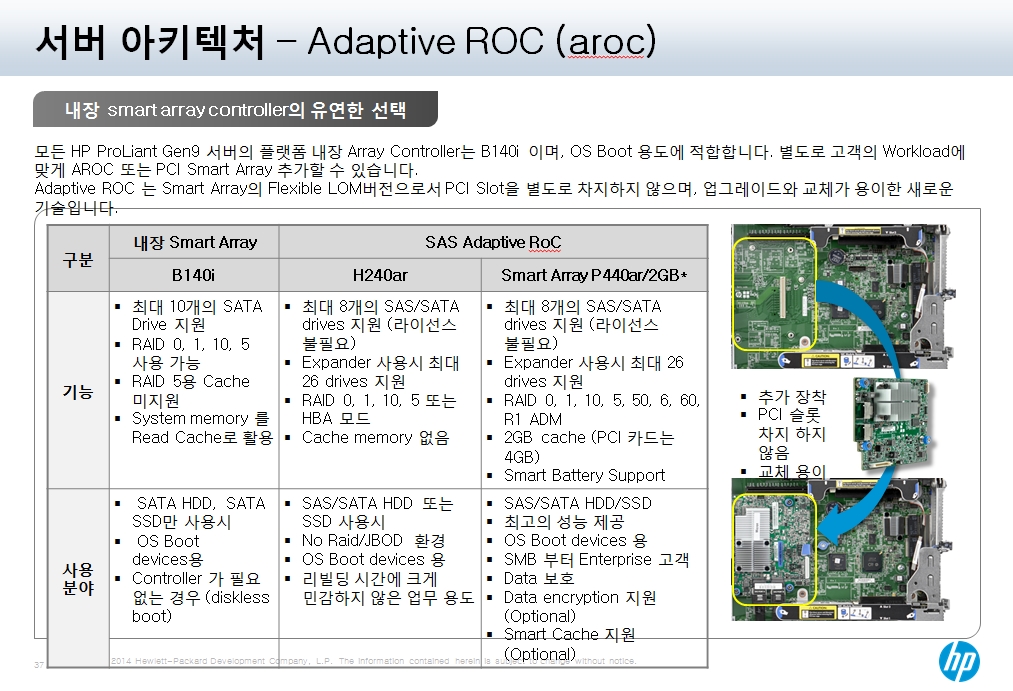1013x691 pixels.
Task: Click the '내장 smart array controller의 유연한 선택' banner
Action: (x=235, y=109)
